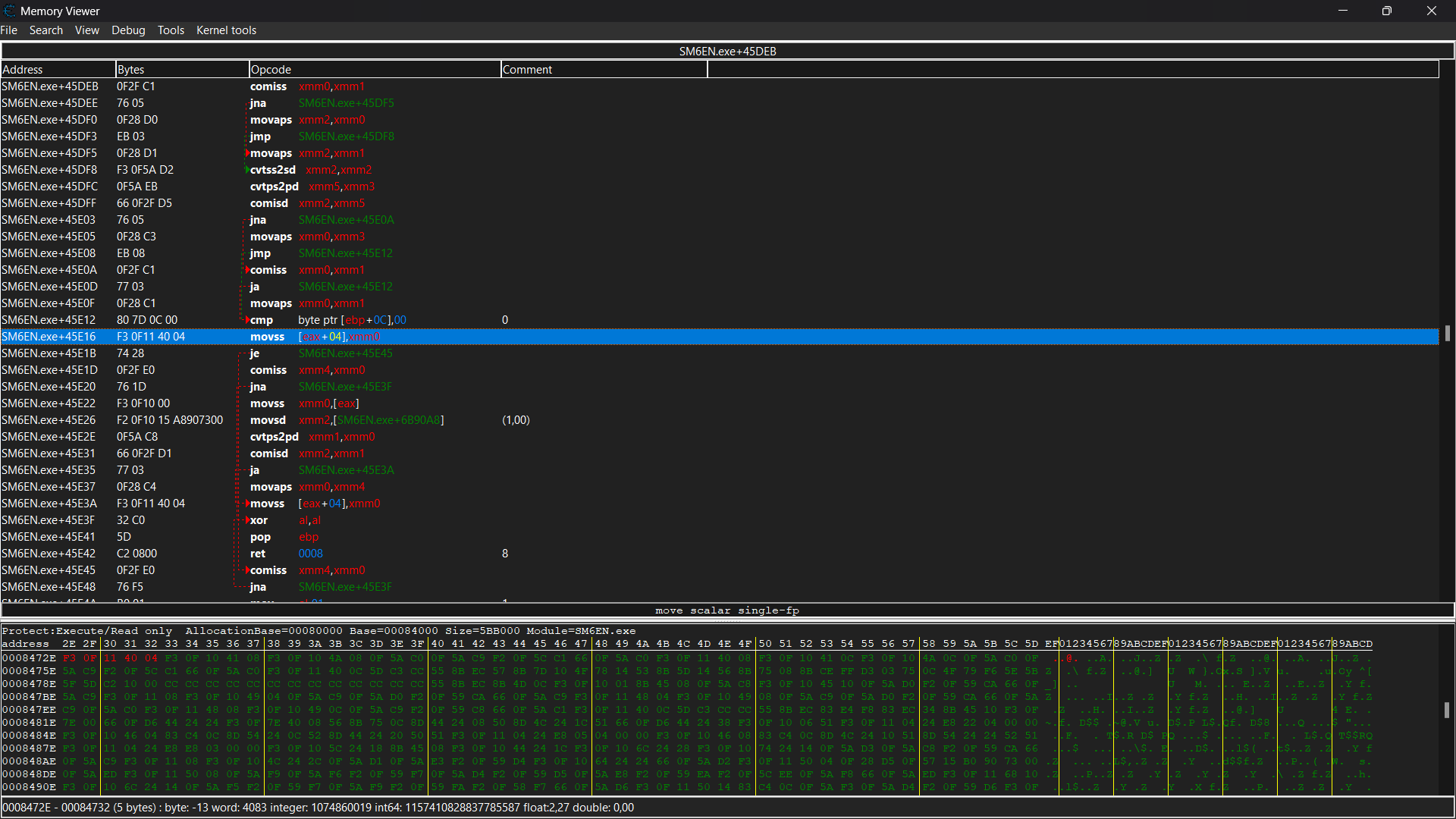Click the Address column header
The height and width of the screenshot is (819, 1456).
[22, 69]
